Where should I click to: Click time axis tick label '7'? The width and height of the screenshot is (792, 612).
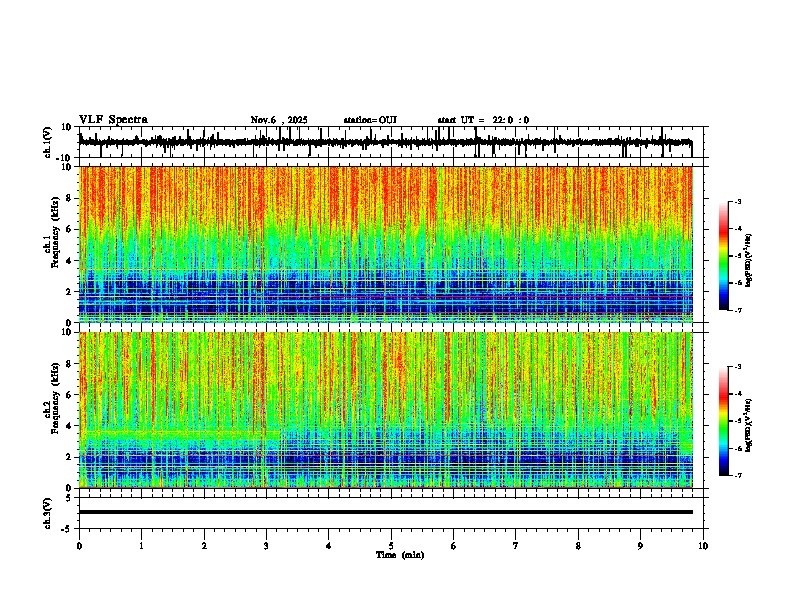pyautogui.click(x=516, y=546)
